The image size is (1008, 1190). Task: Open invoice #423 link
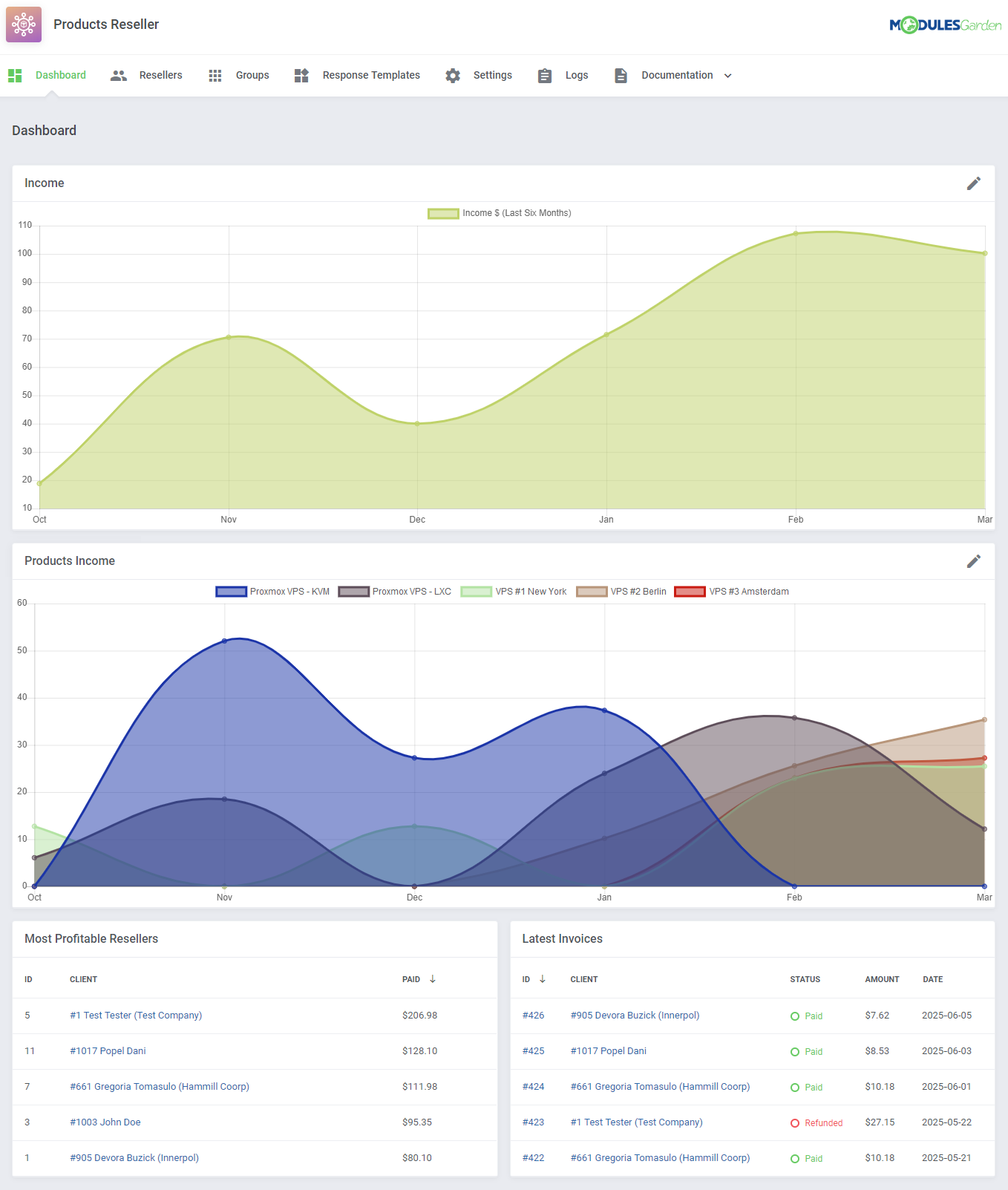533,1122
